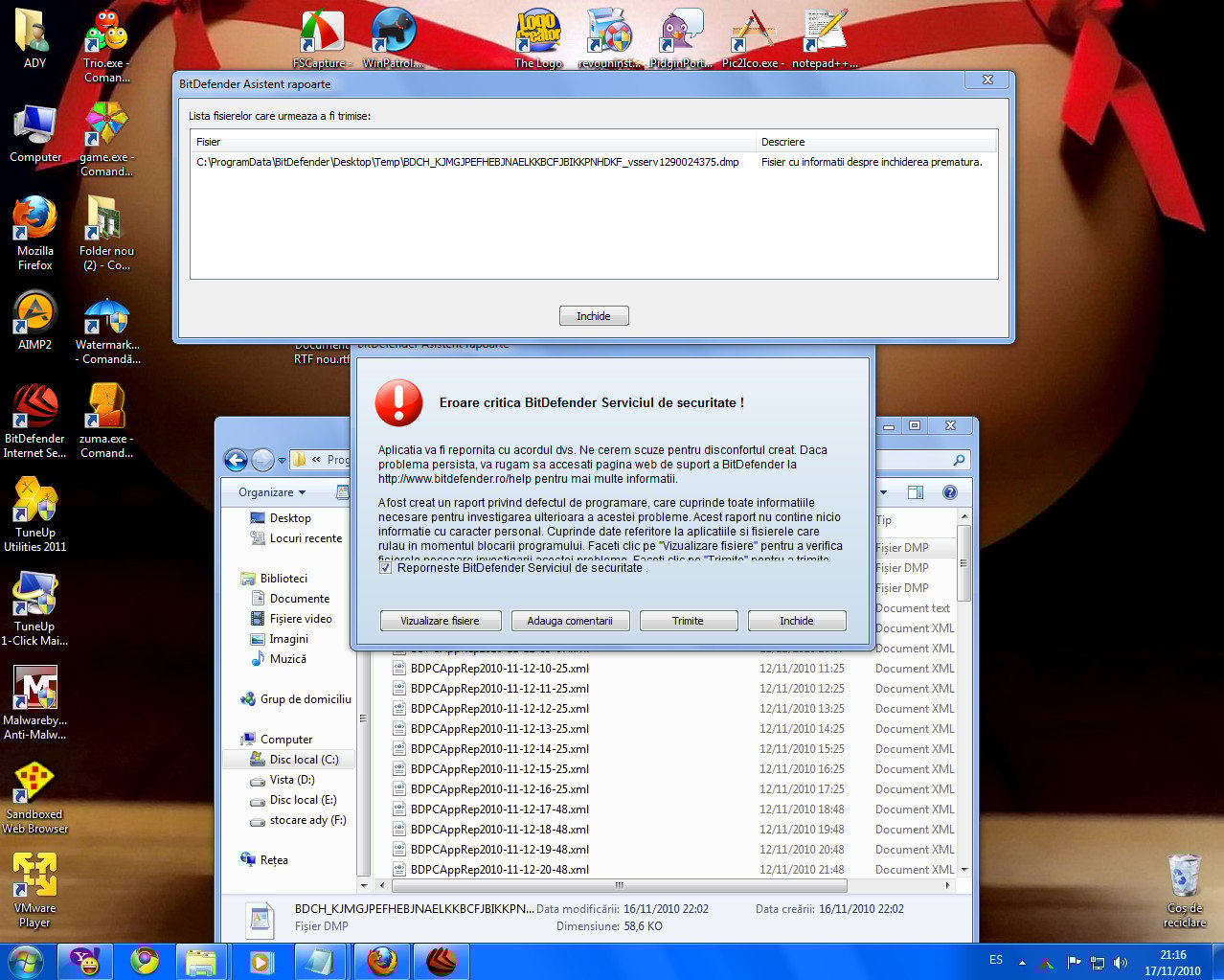Select the vsserv .dmp file row
This screenshot has width=1224, height=980.
click(593, 162)
